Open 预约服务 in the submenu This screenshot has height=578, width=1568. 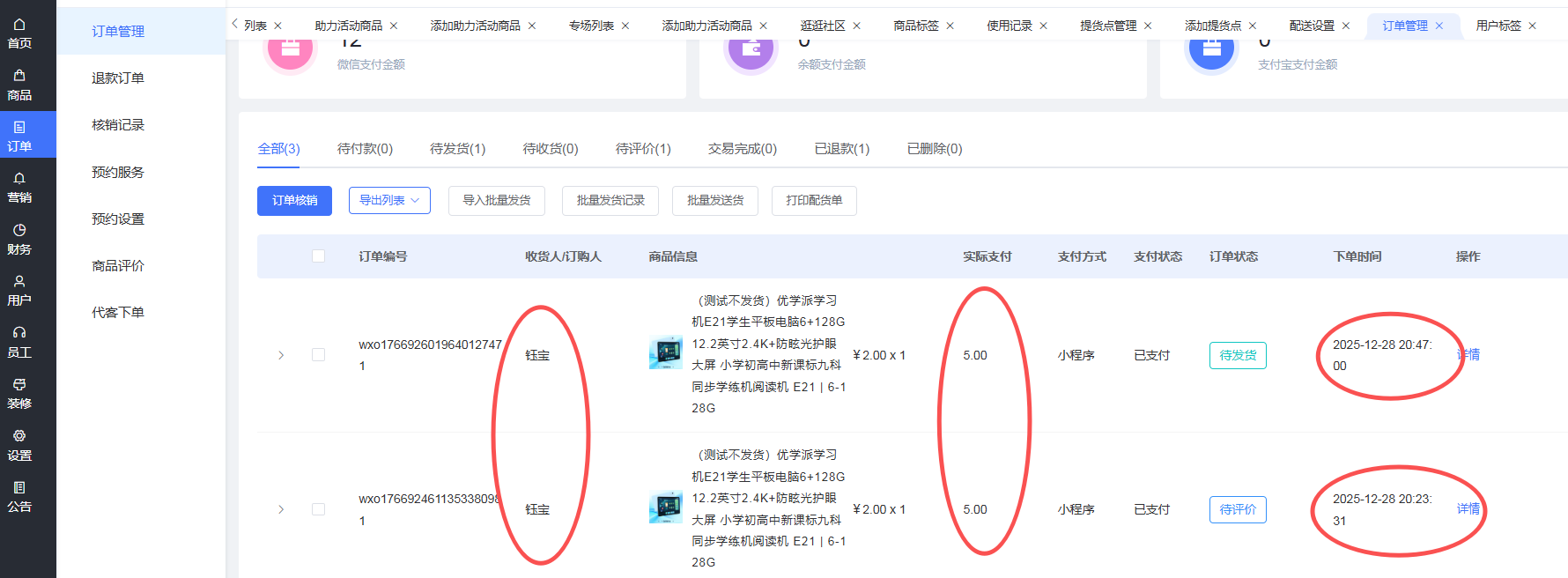tap(118, 172)
